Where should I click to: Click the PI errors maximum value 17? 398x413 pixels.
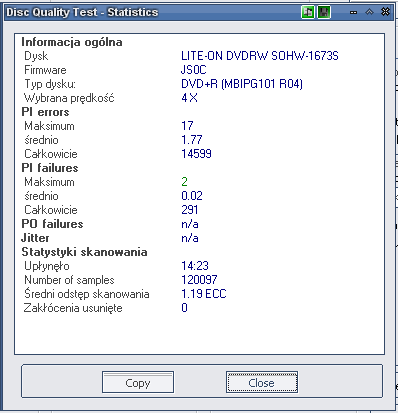click(x=187, y=126)
